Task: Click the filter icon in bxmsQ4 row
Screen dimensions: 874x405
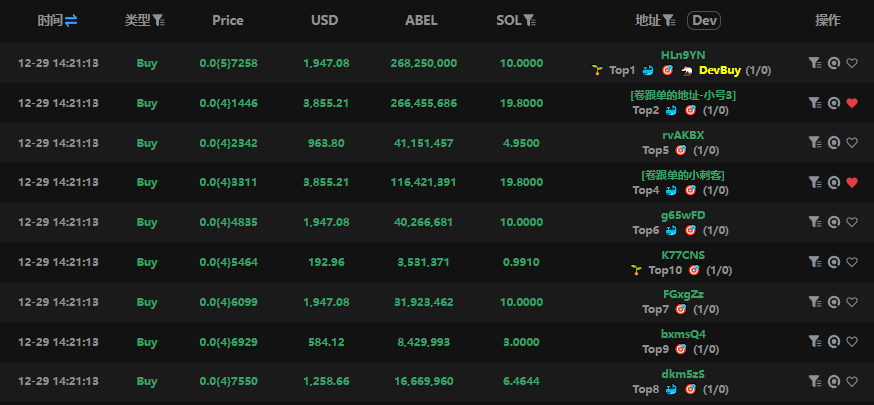Action: pyautogui.click(x=815, y=341)
